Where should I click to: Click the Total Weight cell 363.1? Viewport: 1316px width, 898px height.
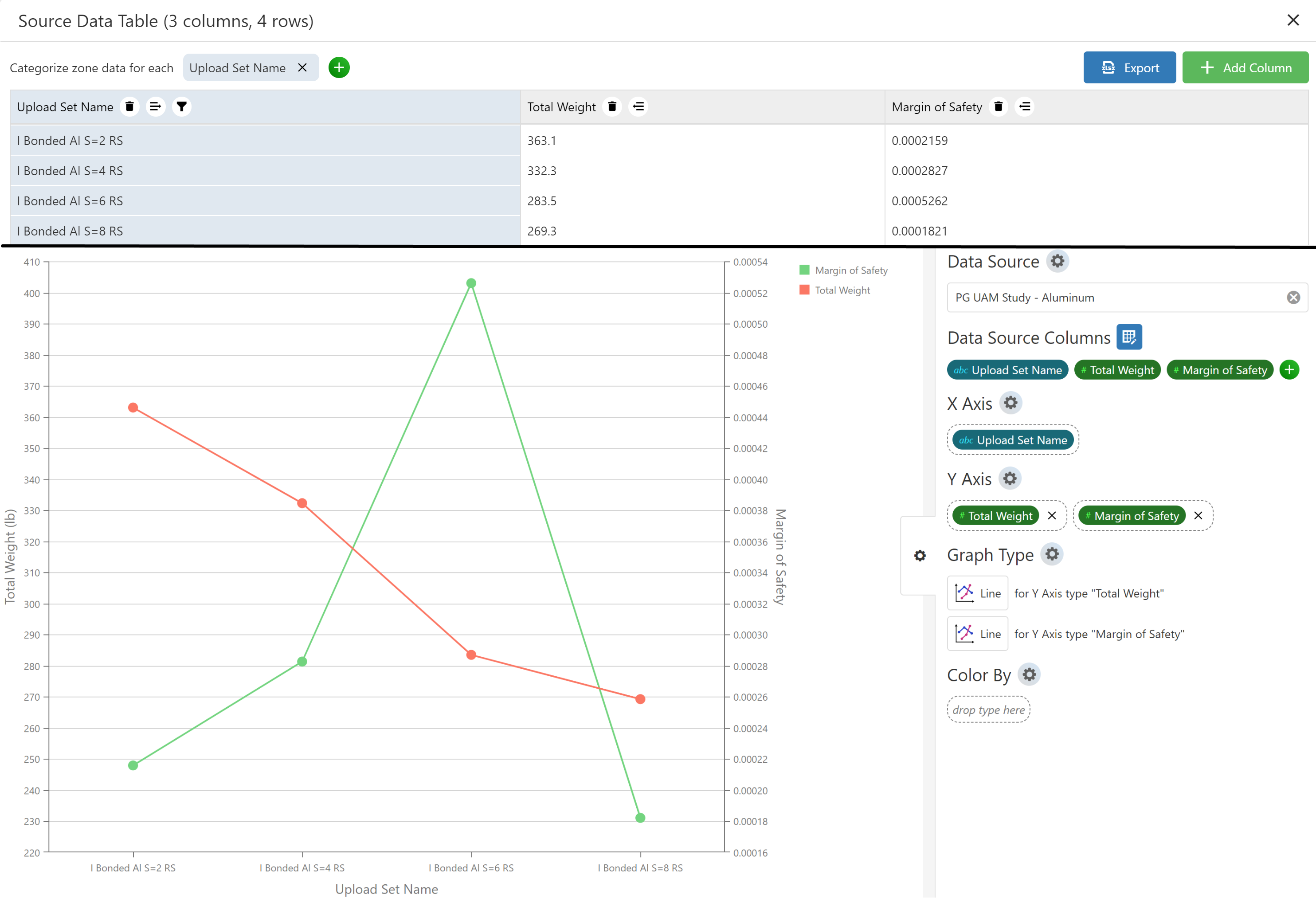click(703, 141)
